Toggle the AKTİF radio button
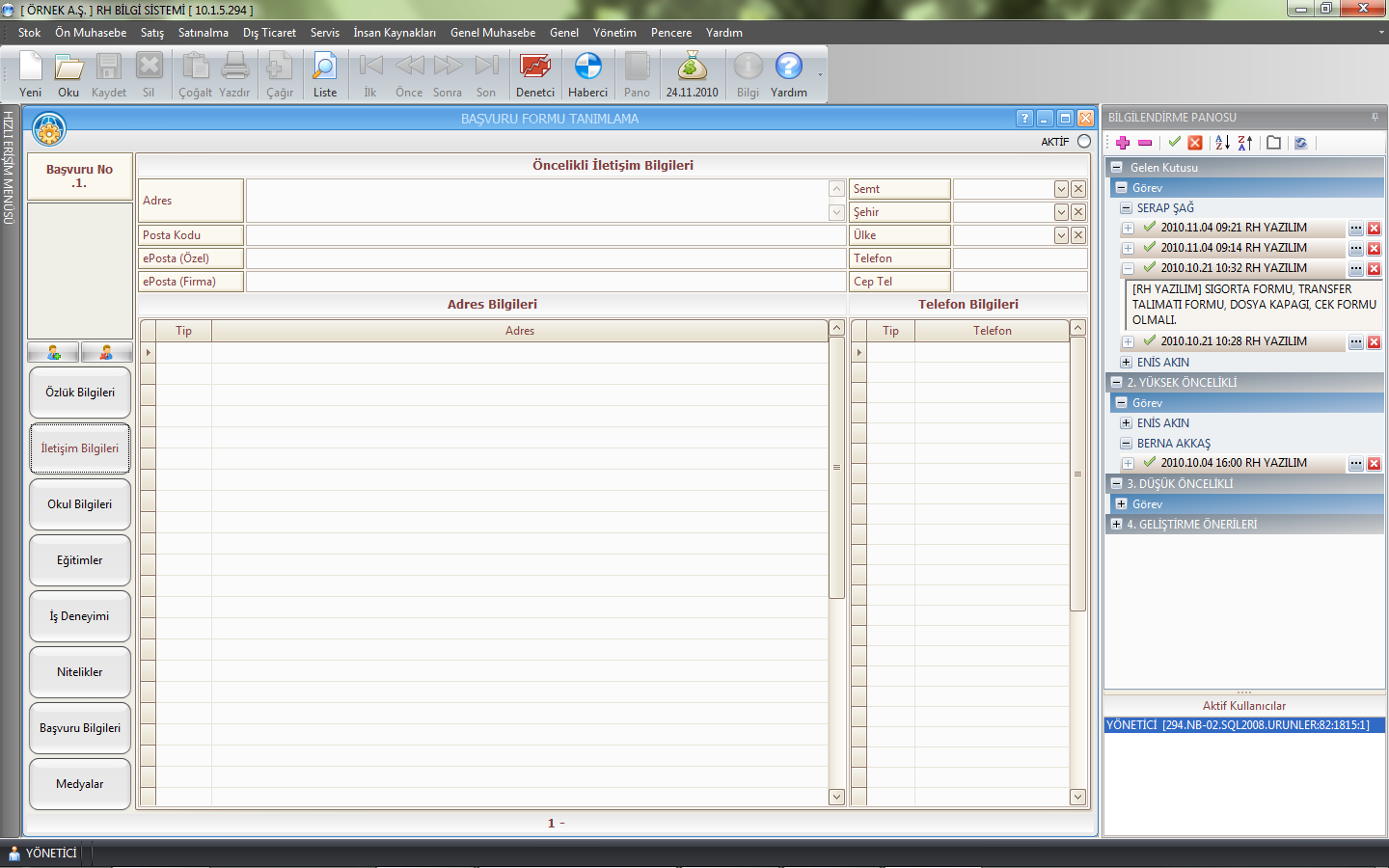Screen dimensions: 1389x868 click(x=1084, y=142)
